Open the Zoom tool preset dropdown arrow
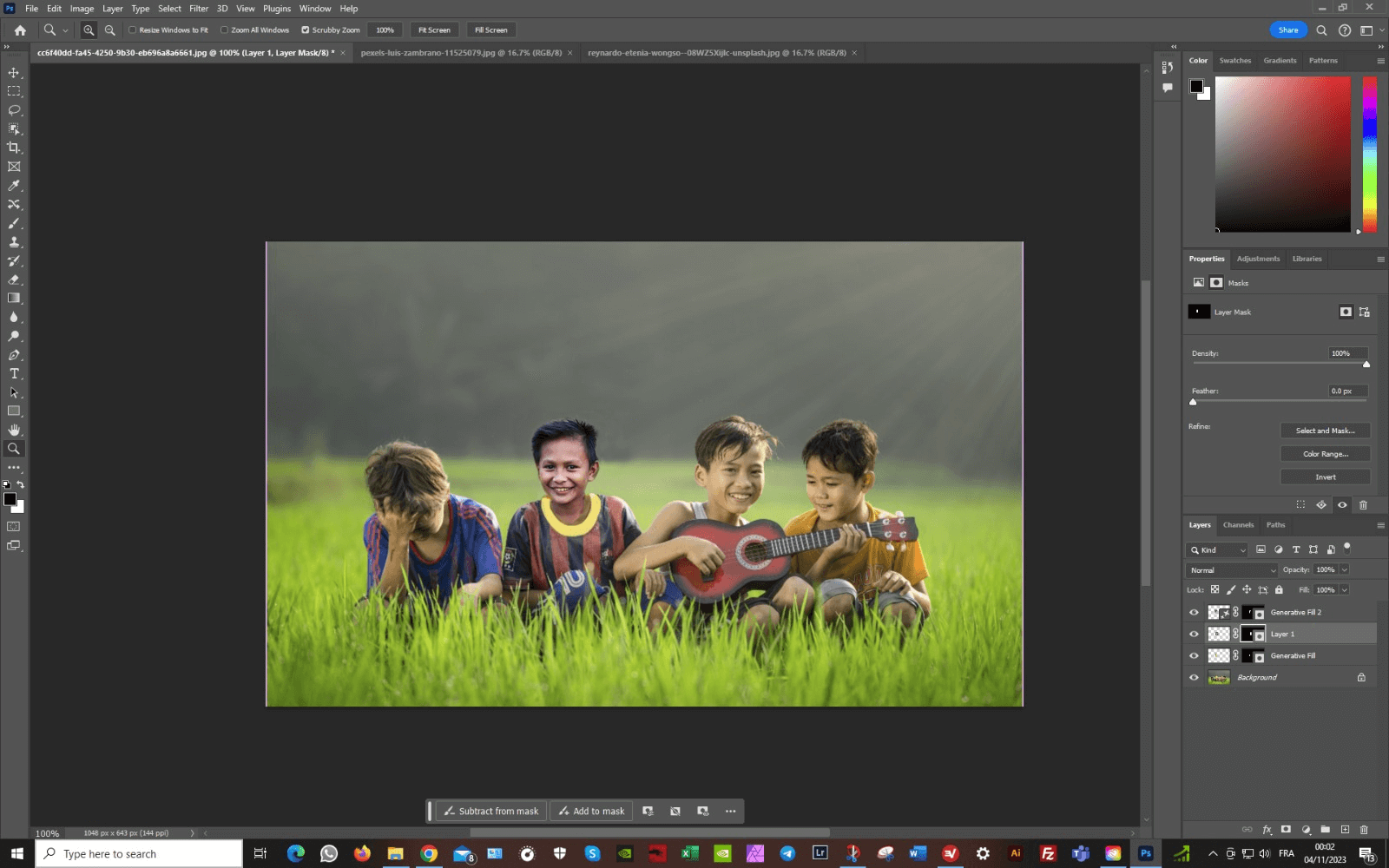This screenshot has width=1389, height=868. tap(65, 30)
